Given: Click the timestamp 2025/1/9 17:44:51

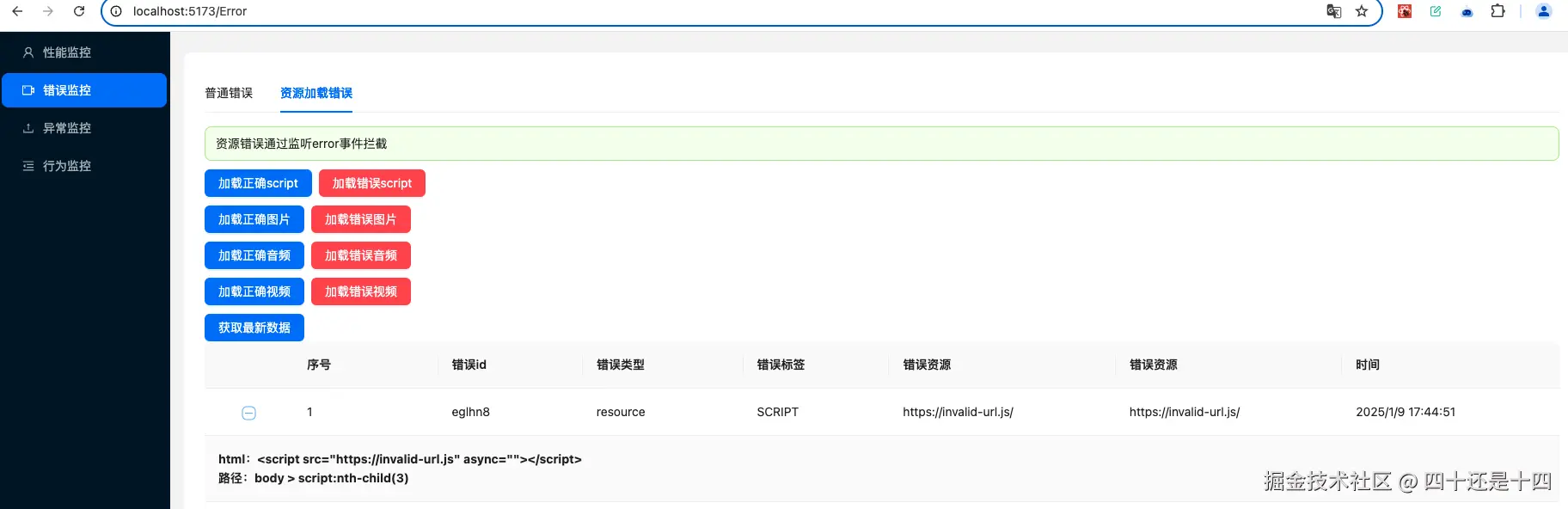Looking at the screenshot, I should (x=1406, y=412).
